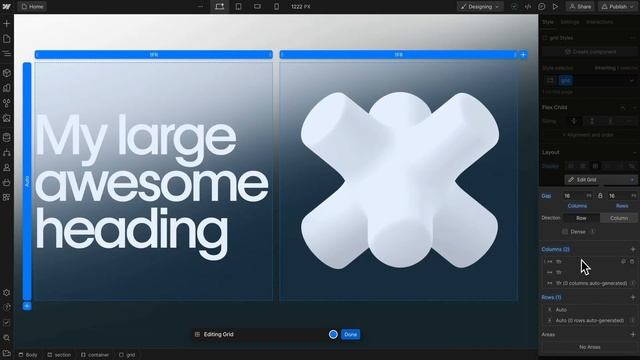The height and width of the screenshot is (360, 640).
Task: Open the Search magnifier icon
Action: [x=7, y=338]
